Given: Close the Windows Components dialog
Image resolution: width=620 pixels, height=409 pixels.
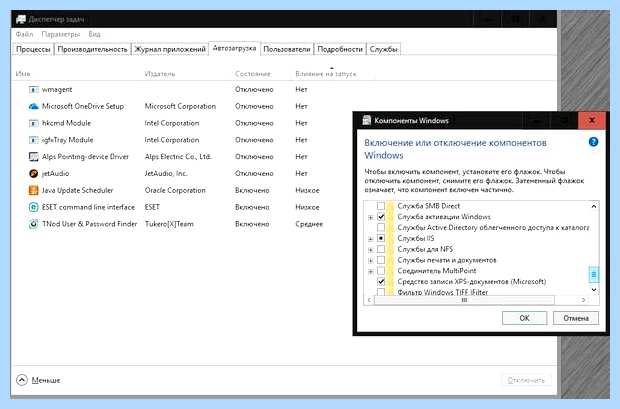Looking at the screenshot, I should click(592, 120).
